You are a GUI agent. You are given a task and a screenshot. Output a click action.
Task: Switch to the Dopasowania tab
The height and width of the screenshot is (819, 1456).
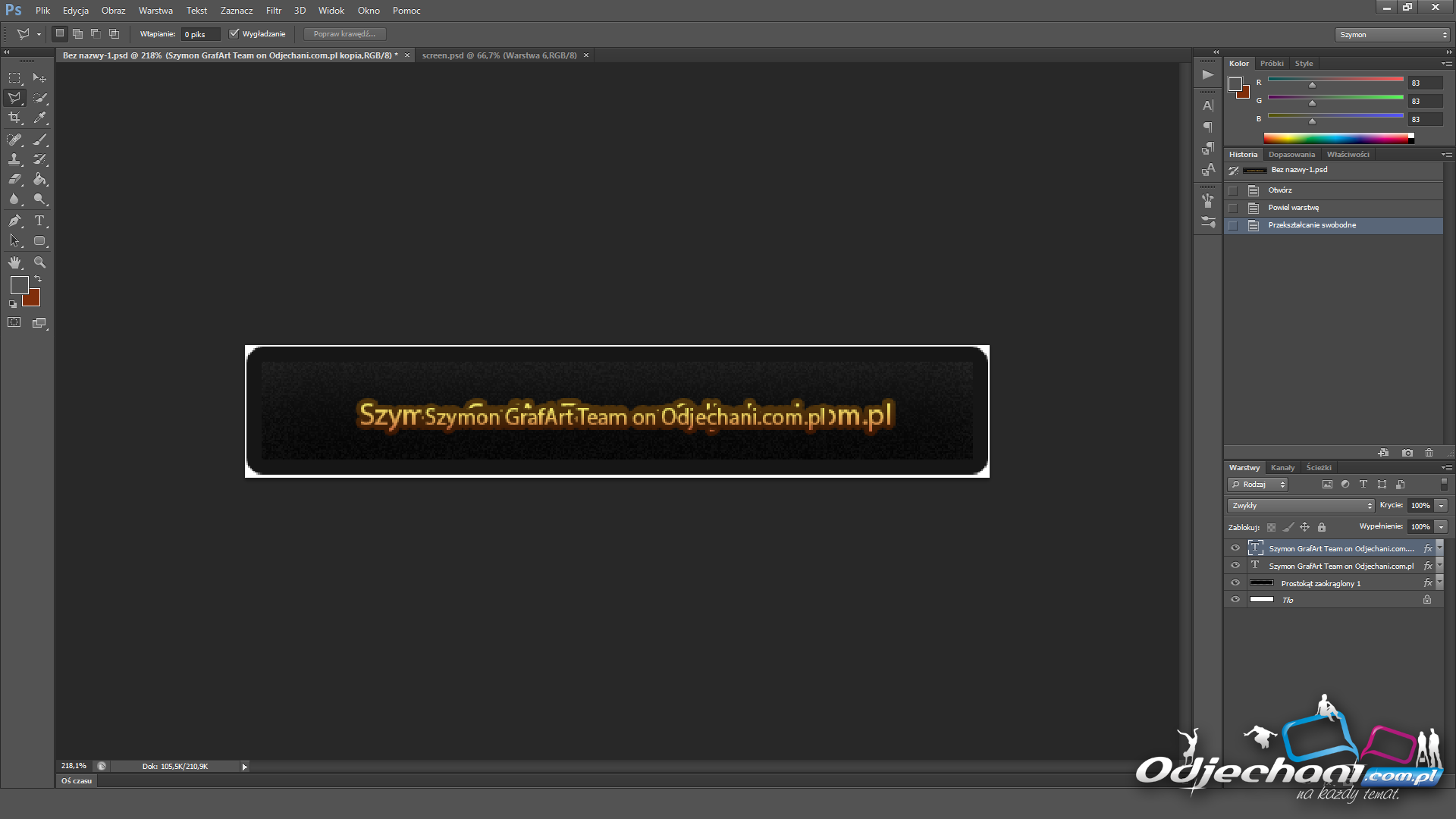tap(1291, 155)
